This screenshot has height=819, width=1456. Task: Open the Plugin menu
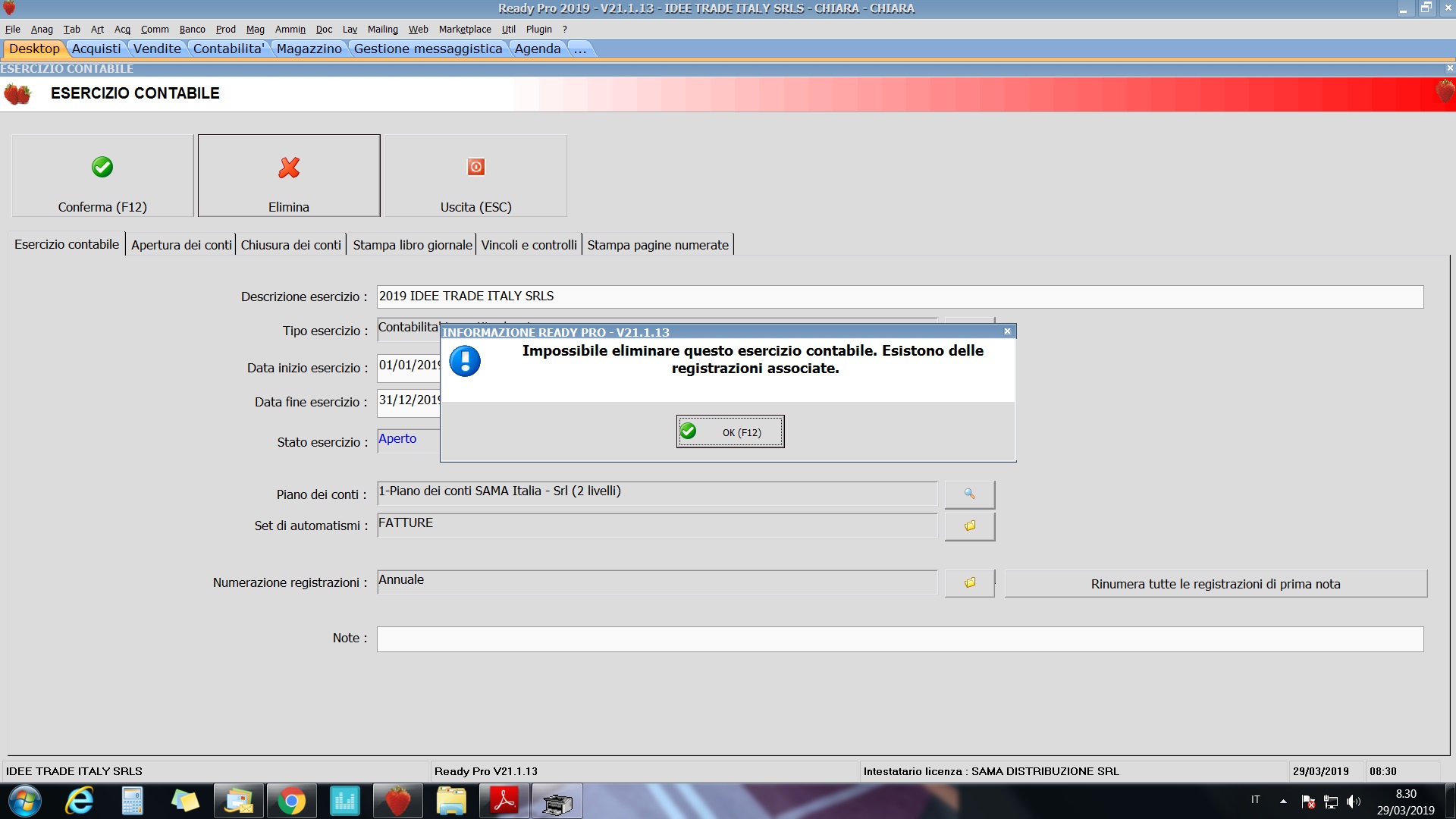pyautogui.click(x=539, y=29)
